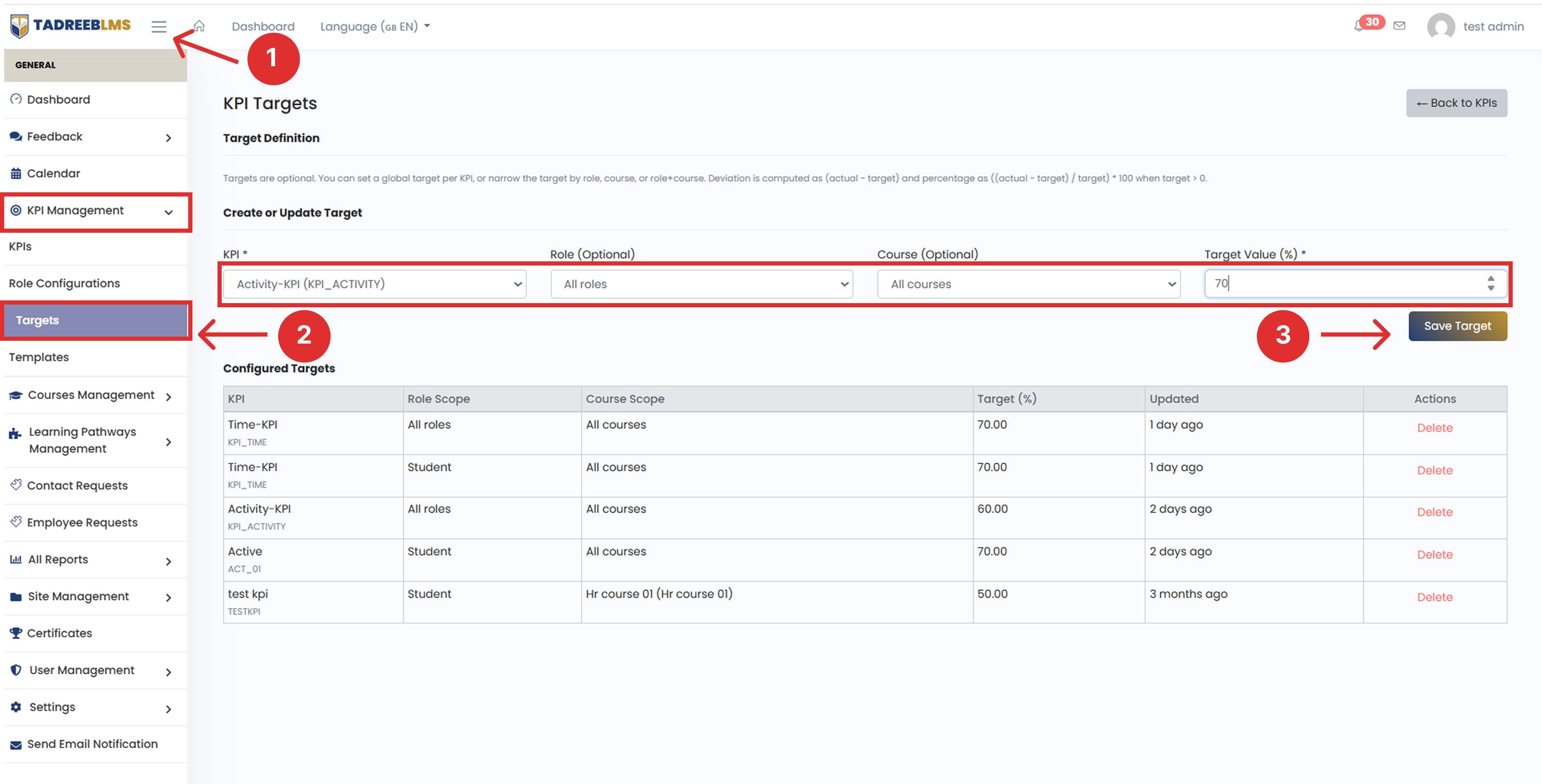Image resolution: width=1542 pixels, height=784 pixels.
Task: Open the notifications bell with 30 badge
Action: pos(1368,24)
